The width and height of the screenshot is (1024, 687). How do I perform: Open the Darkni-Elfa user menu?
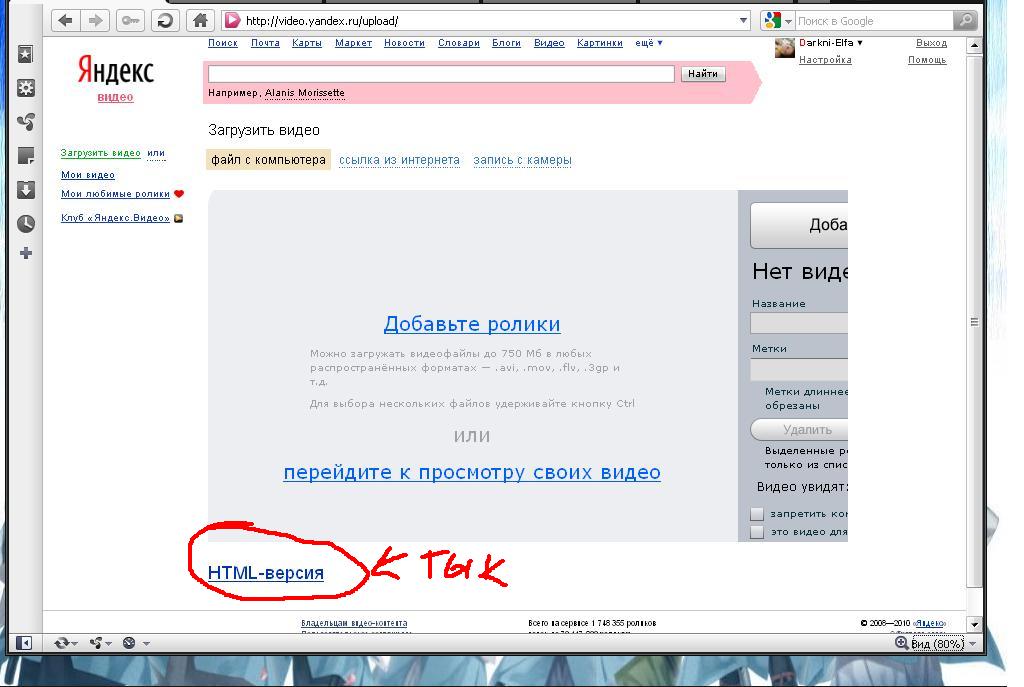point(831,42)
